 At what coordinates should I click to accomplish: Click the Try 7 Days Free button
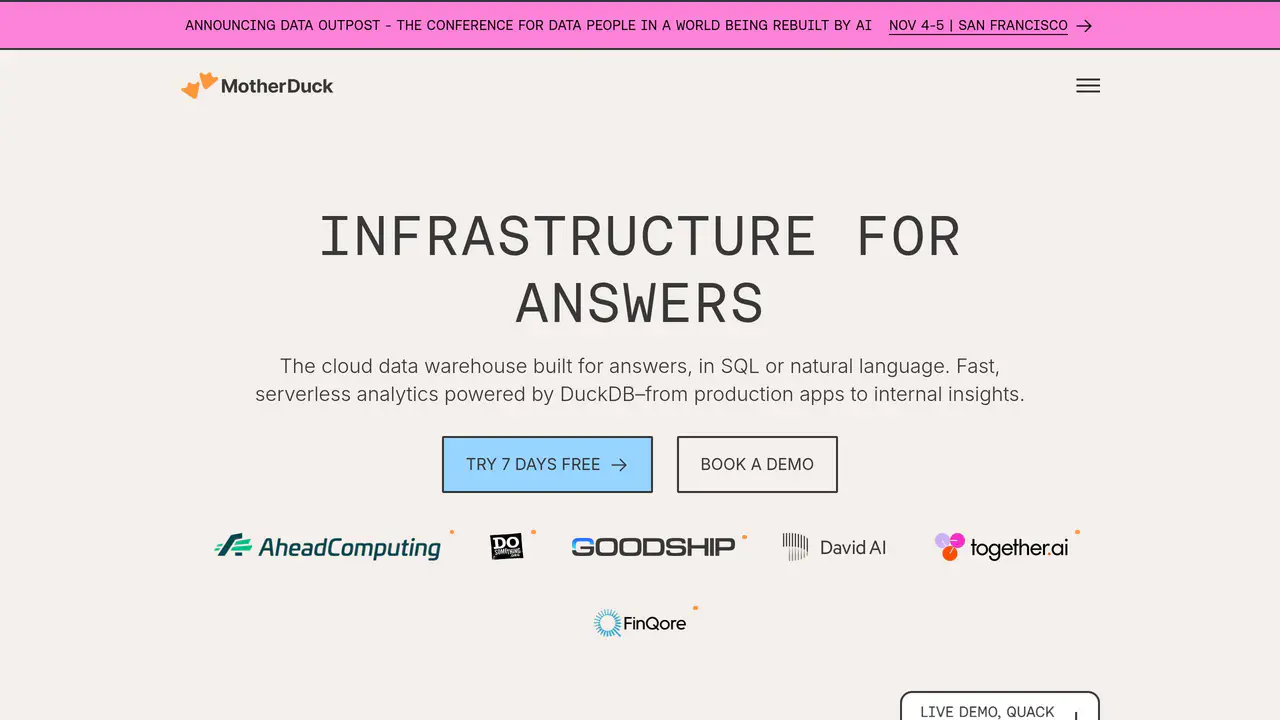pyautogui.click(x=547, y=464)
